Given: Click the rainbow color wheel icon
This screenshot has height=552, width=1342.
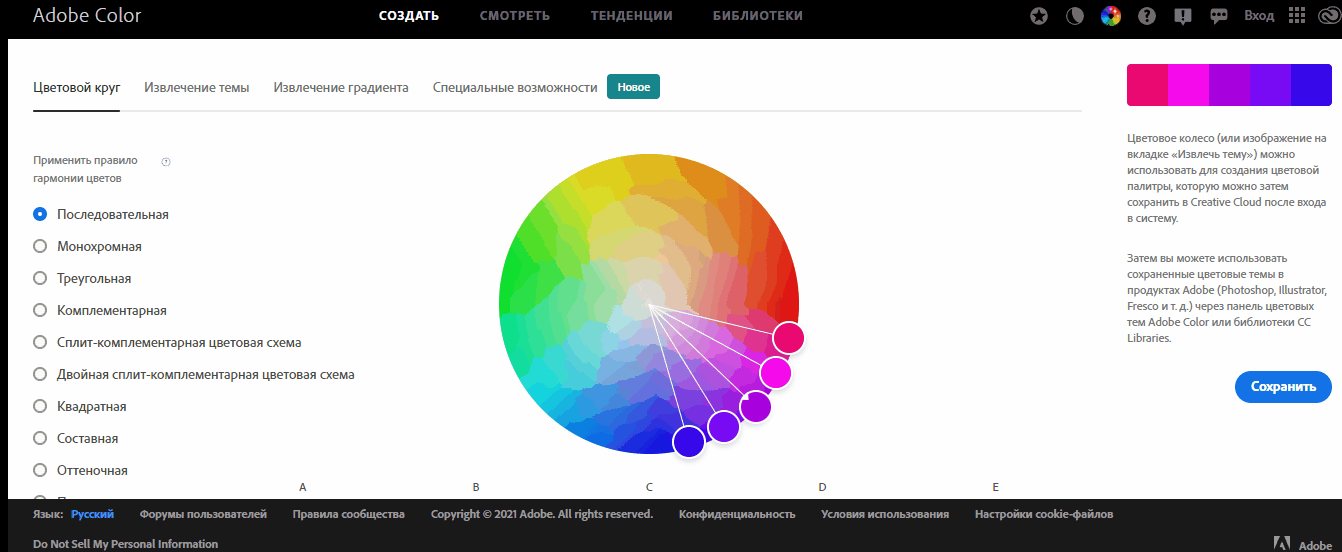Looking at the screenshot, I should point(1110,16).
